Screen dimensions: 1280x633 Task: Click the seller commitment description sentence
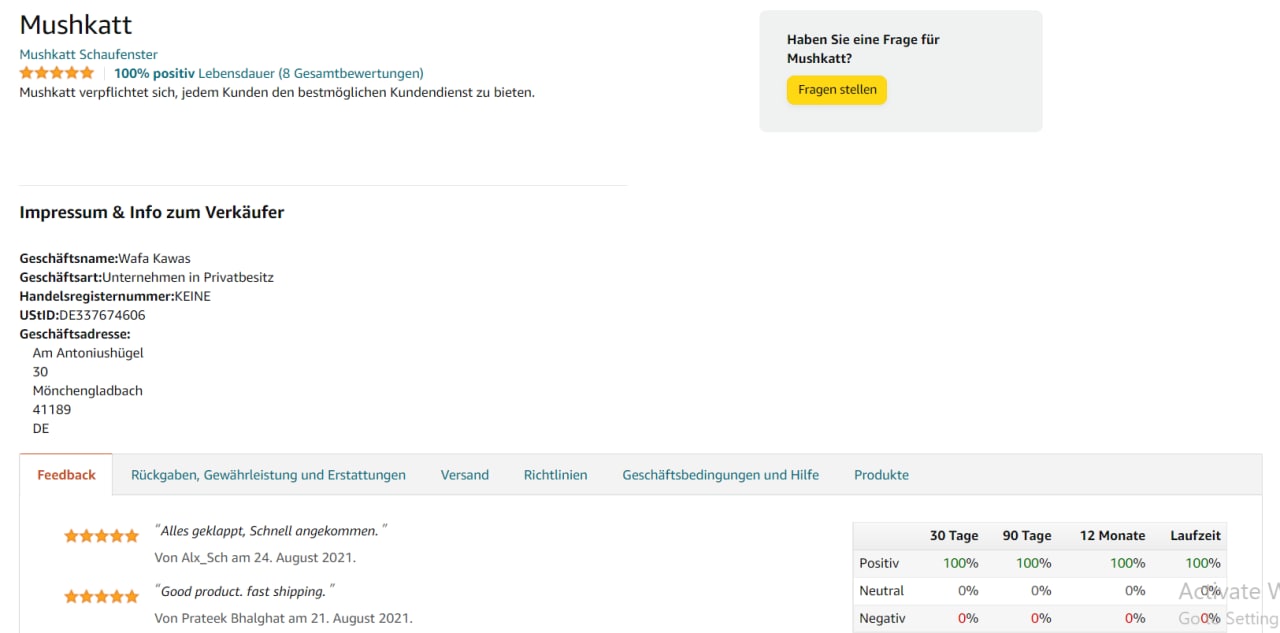pos(277,92)
